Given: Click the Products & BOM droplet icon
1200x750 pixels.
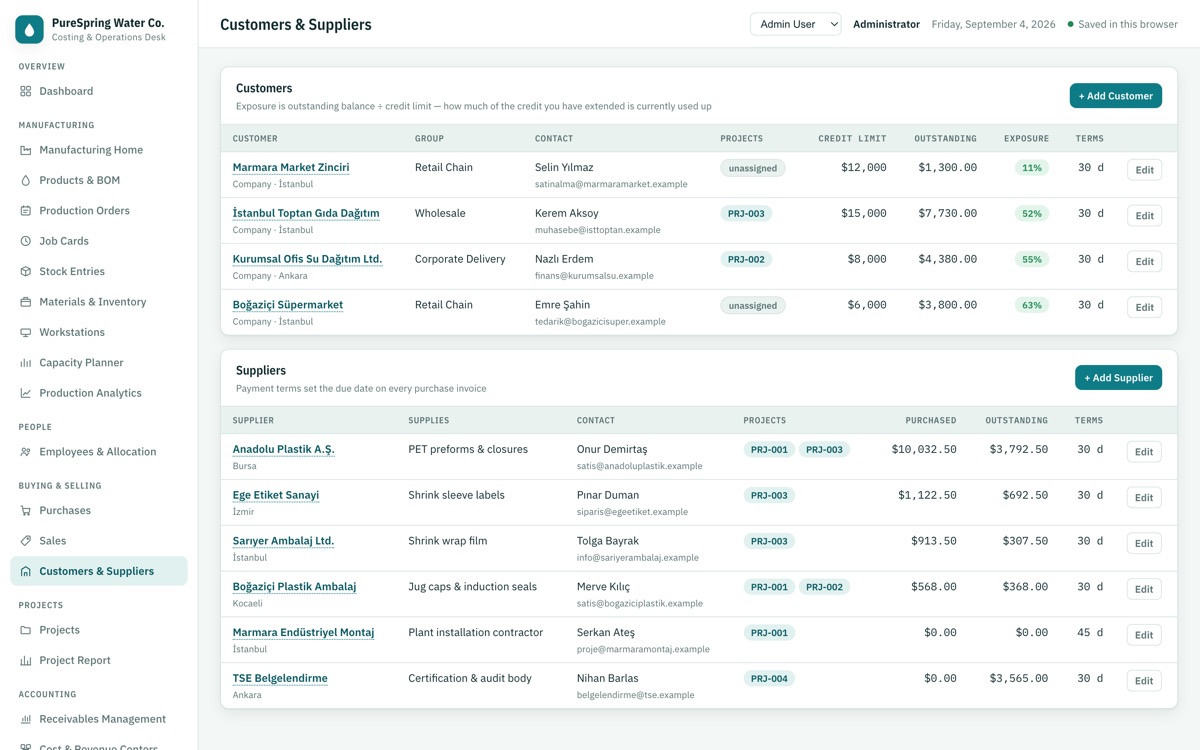Looking at the screenshot, I should coord(26,180).
